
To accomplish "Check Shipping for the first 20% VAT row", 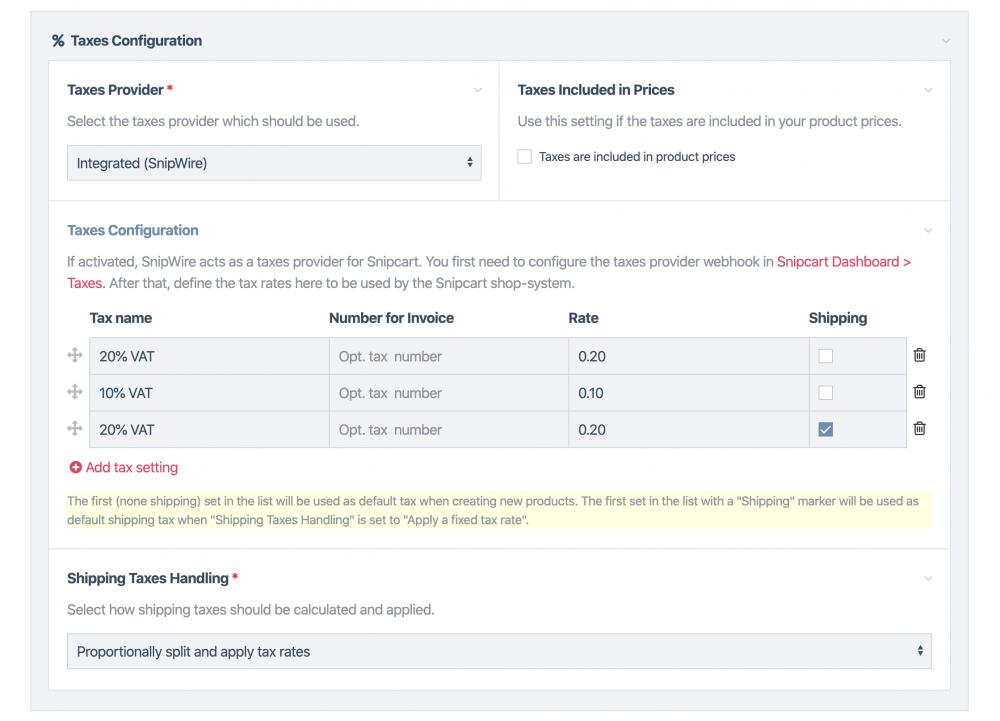I will (825, 356).
